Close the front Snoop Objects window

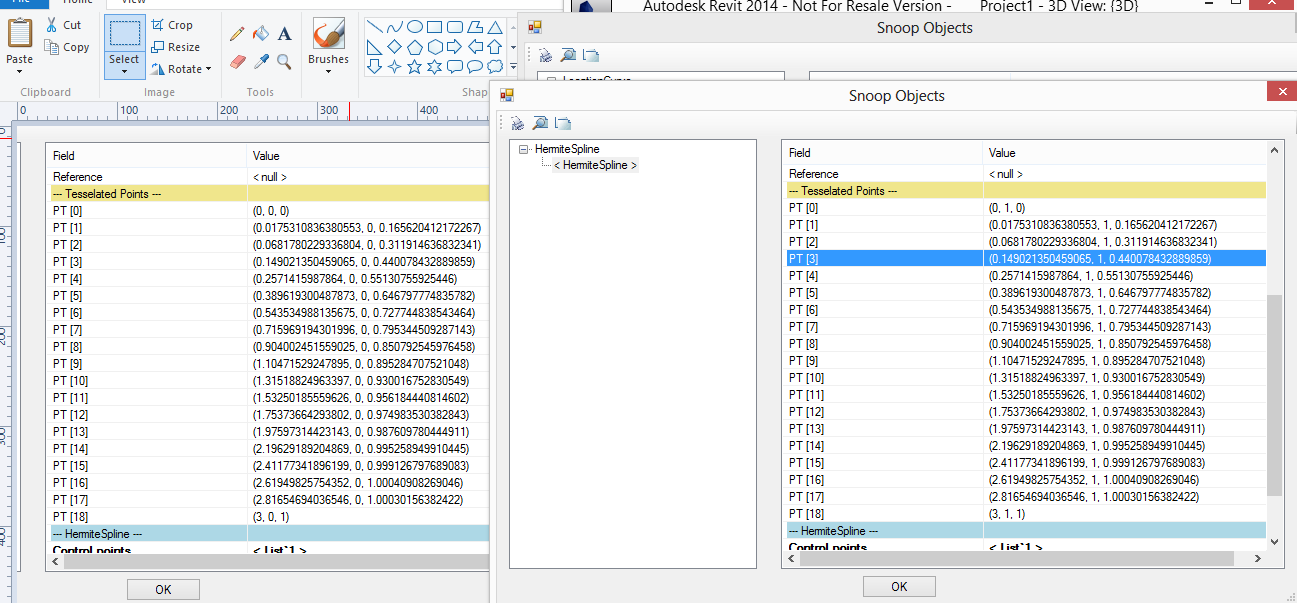click(1281, 91)
